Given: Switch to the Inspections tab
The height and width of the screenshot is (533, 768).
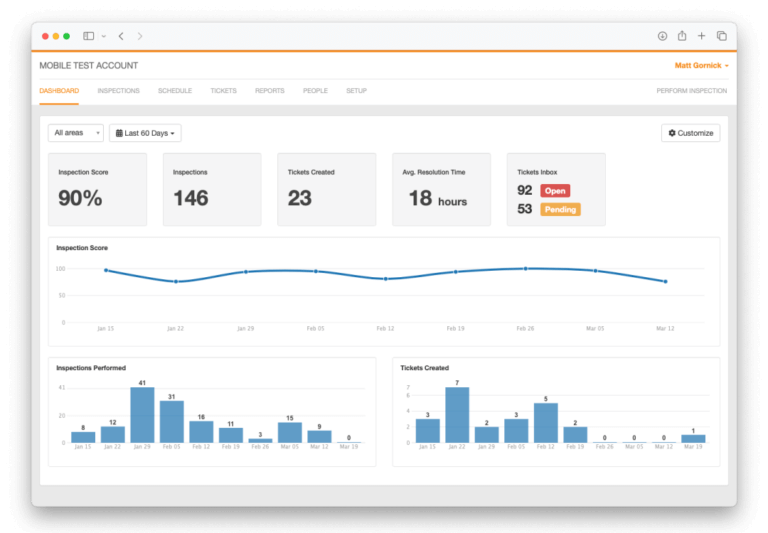Looking at the screenshot, I should (118, 91).
